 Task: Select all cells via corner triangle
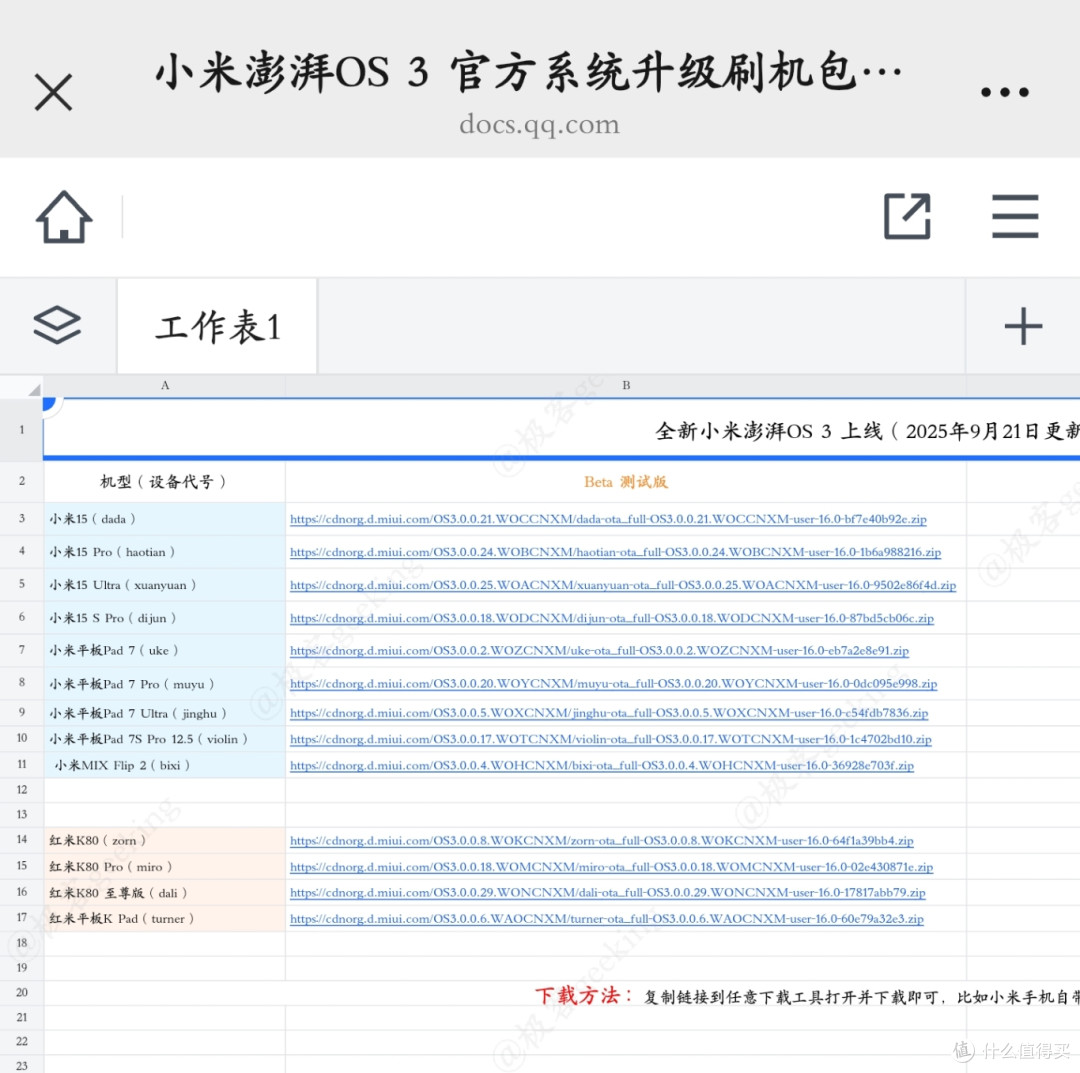click(34, 390)
